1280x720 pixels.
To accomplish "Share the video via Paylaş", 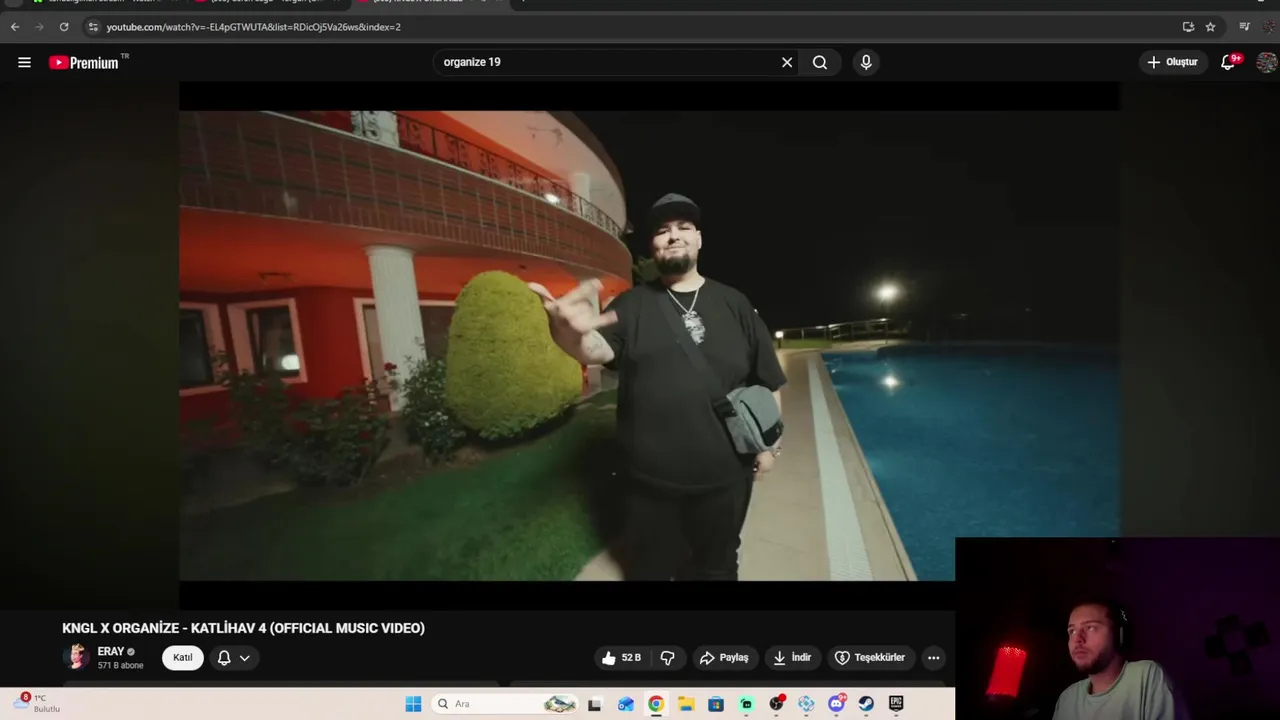I will 724,657.
